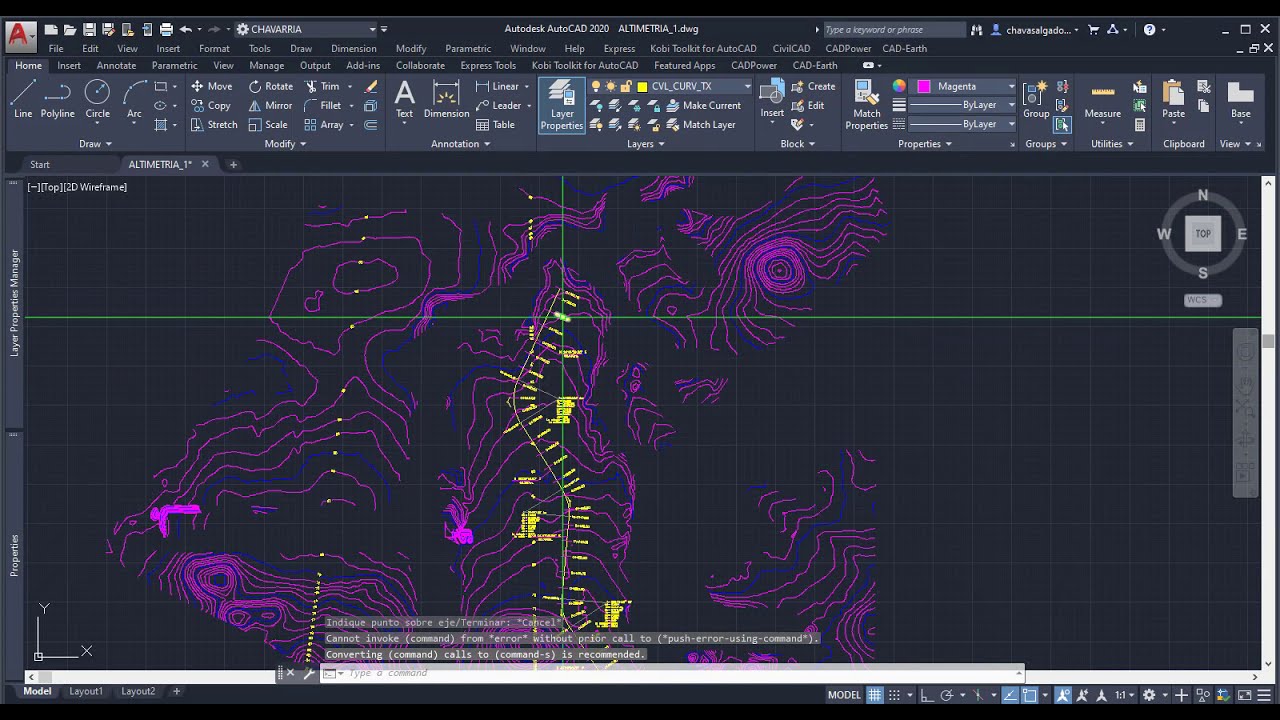
Task: Click the Paste button
Action: [1173, 100]
